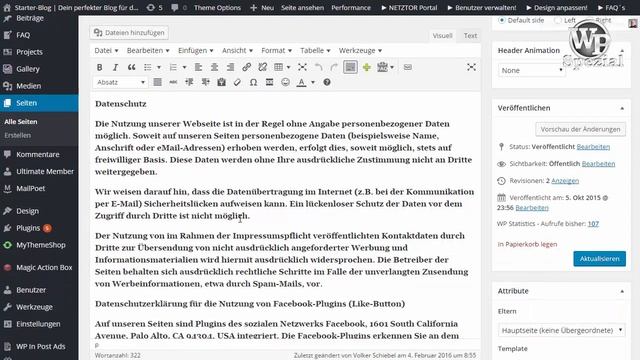Viewport: 640px width, 360px height.
Task: Move page to trash via In Papierkorb legen
Action: (527, 244)
